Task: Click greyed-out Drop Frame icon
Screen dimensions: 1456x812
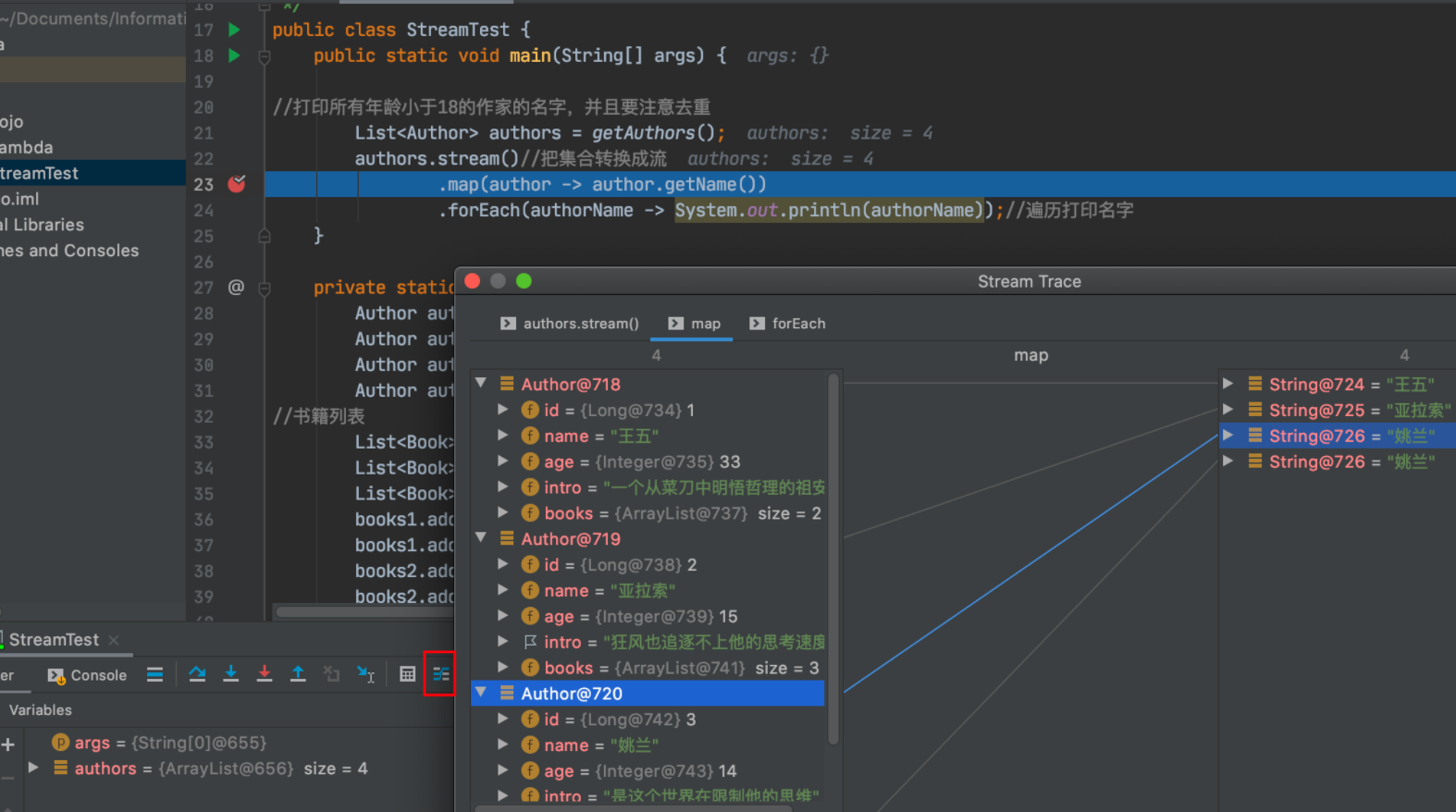Action: pyautogui.click(x=331, y=674)
